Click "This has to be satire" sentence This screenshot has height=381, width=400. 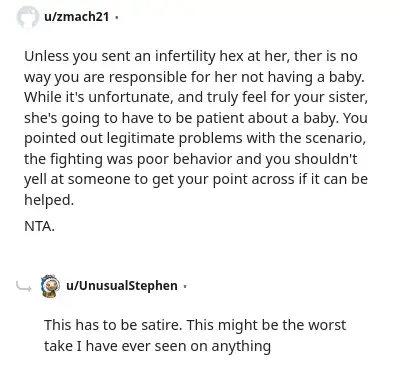click(113, 325)
